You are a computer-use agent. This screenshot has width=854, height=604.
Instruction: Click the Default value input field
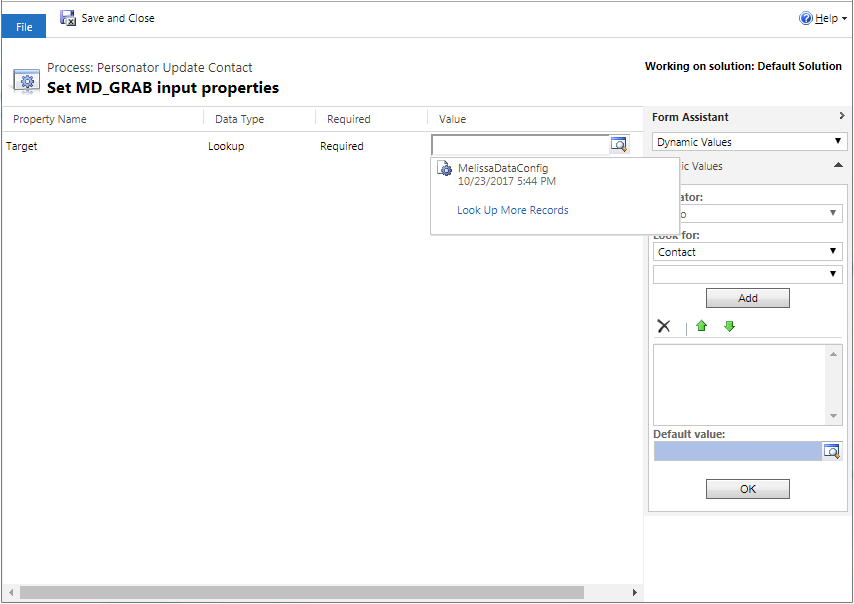737,451
